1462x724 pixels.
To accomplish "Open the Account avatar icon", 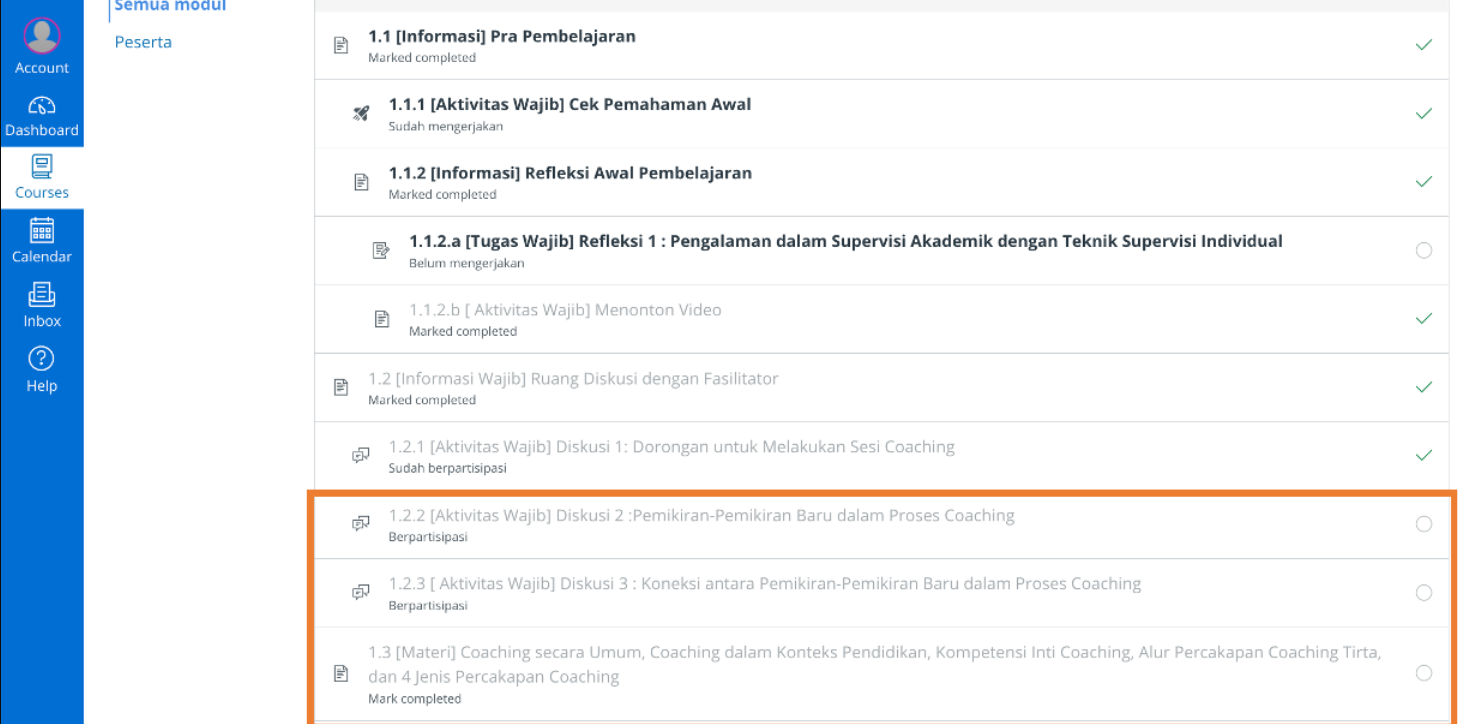I will tap(42, 36).
